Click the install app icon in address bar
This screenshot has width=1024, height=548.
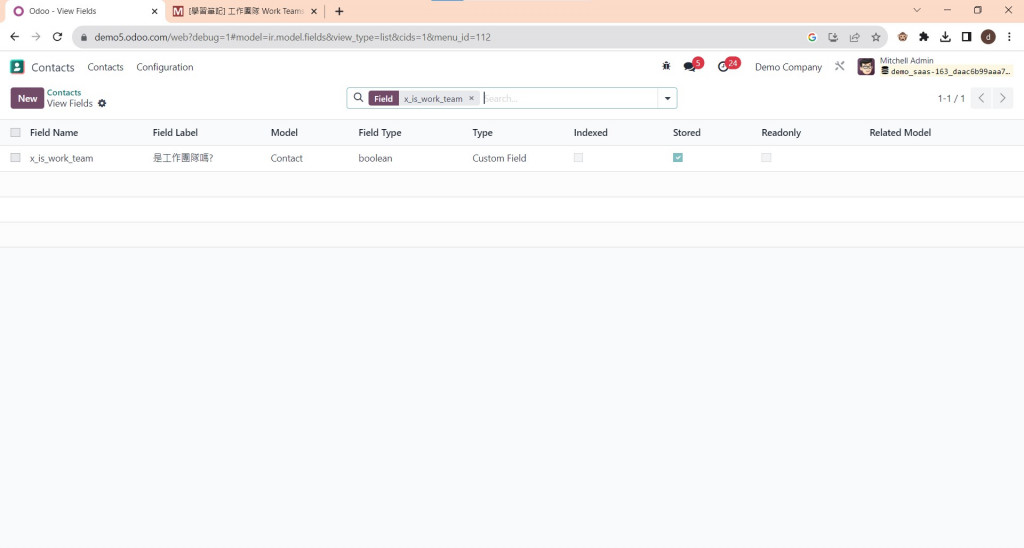pyautogui.click(x=833, y=37)
